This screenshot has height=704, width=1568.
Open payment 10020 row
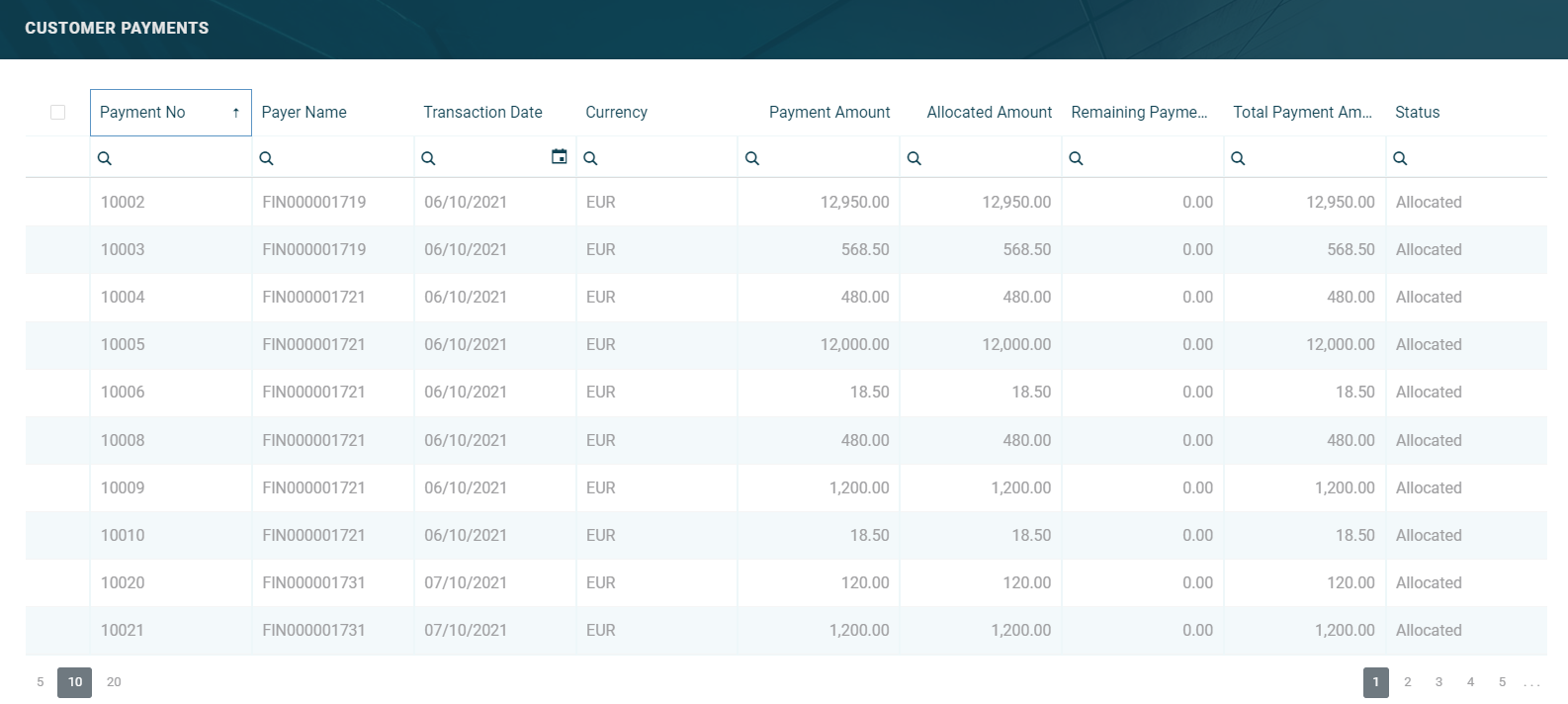123,583
